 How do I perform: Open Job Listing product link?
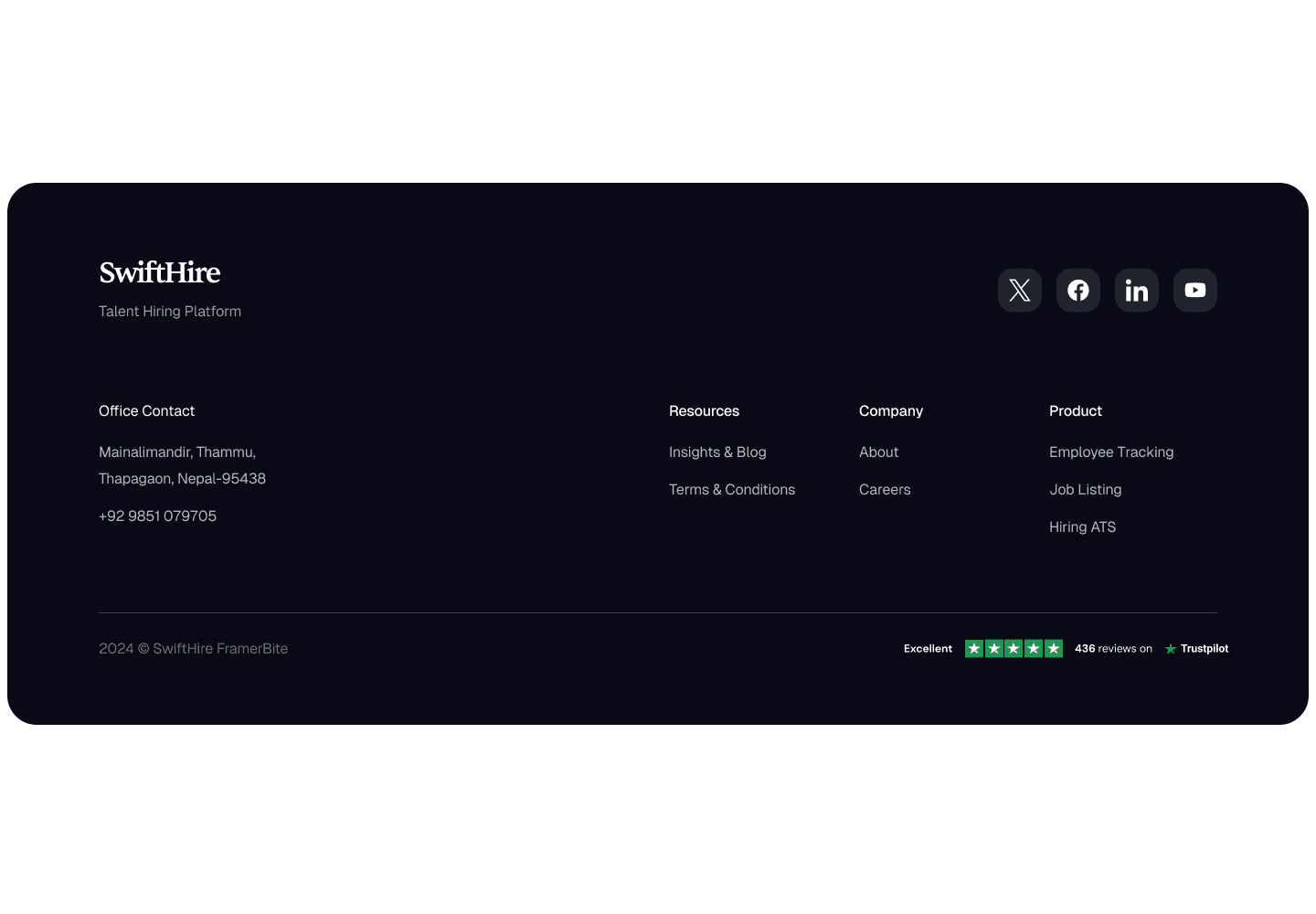click(1086, 489)
